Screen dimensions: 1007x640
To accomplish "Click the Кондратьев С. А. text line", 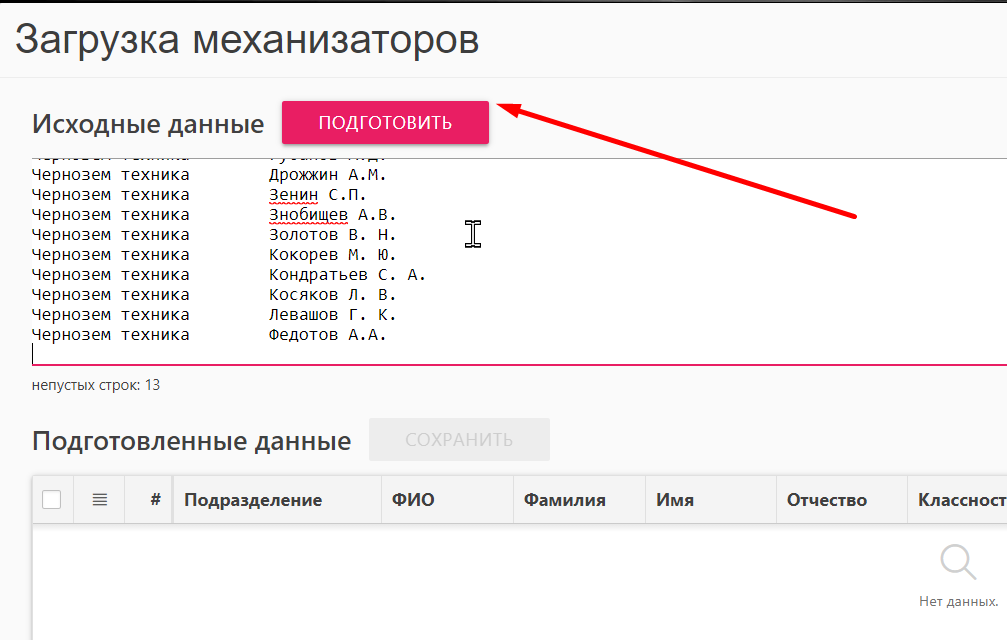I will [x=347, y=275].
